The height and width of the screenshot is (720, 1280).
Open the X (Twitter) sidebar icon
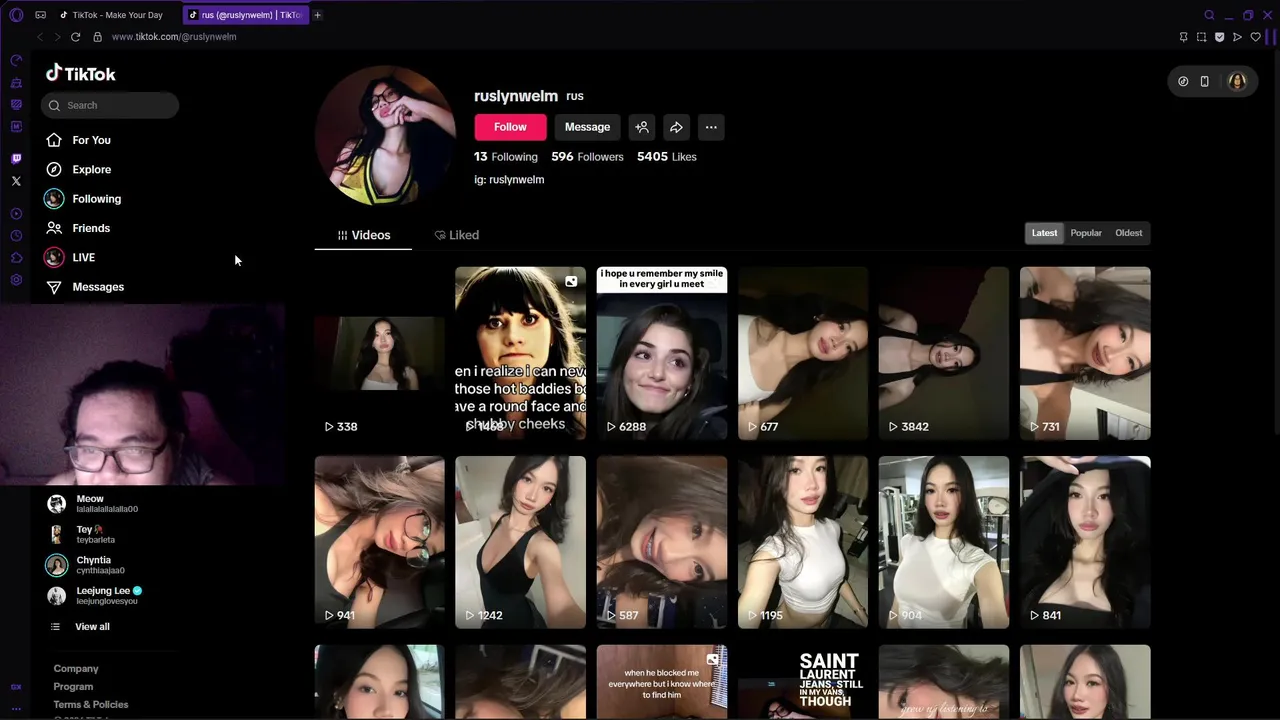click(16, 181)
